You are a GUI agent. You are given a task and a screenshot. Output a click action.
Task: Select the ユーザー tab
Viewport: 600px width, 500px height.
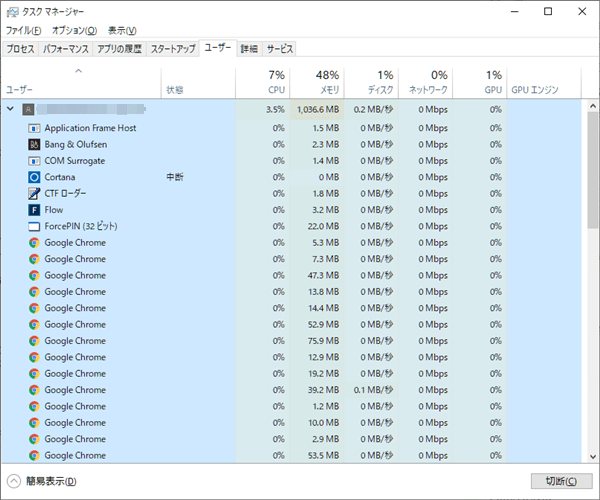coord(218,48)
